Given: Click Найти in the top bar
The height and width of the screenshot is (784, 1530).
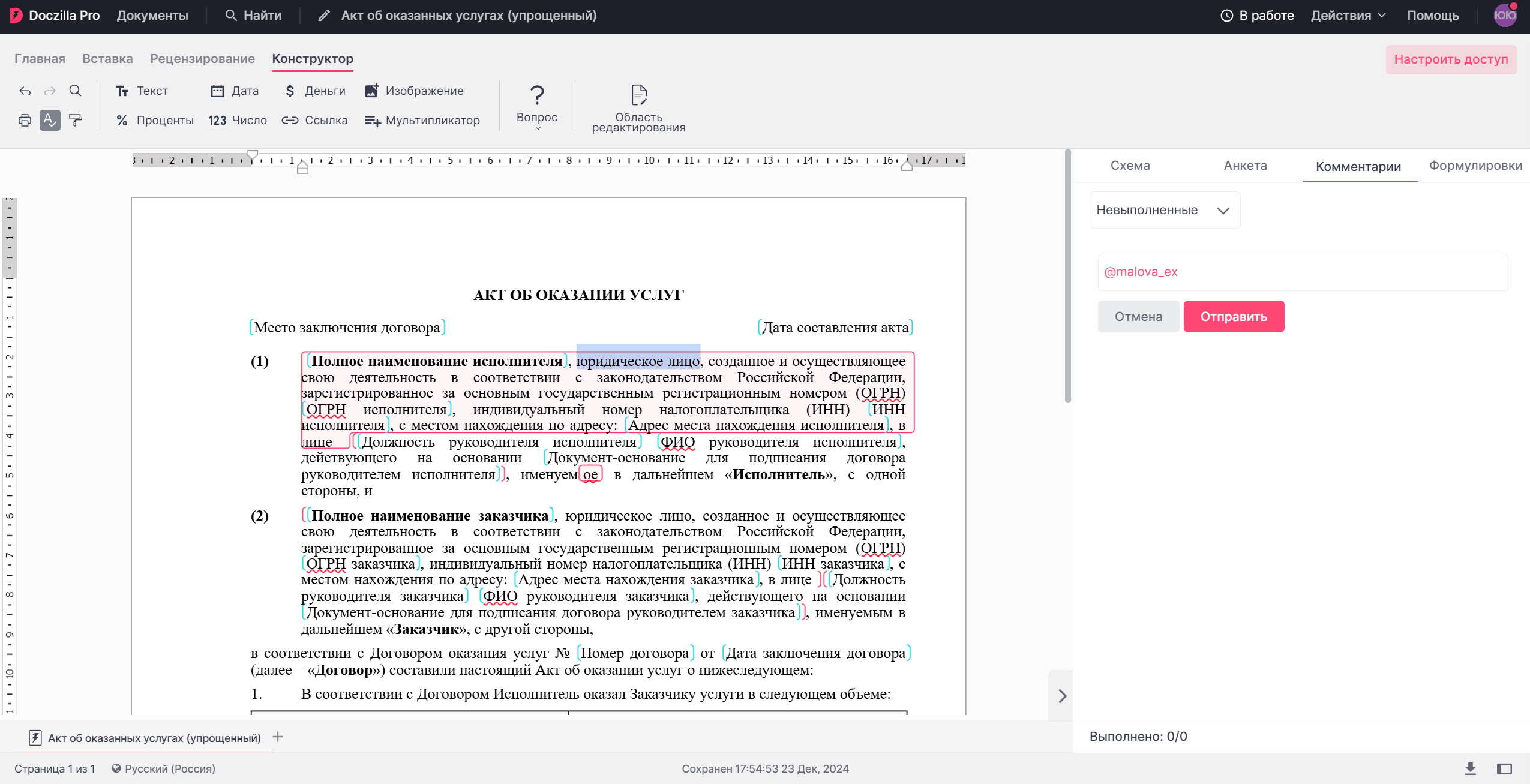Looking at the screenshot, I should [x=253, y=16].
